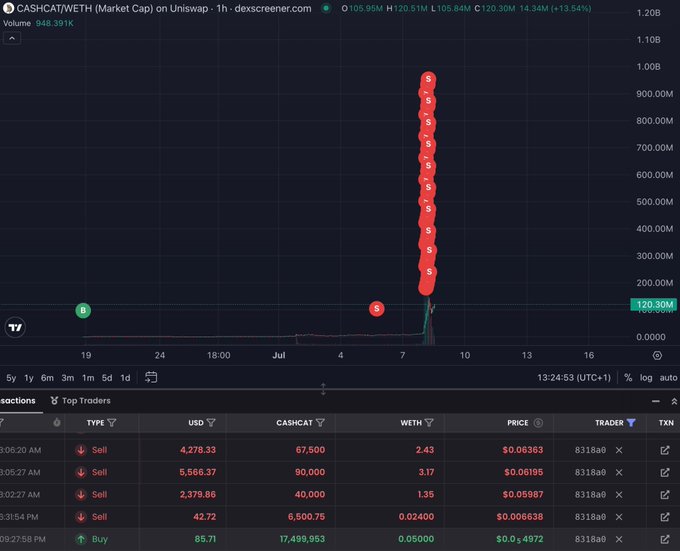Select the 6m time range

47,378
